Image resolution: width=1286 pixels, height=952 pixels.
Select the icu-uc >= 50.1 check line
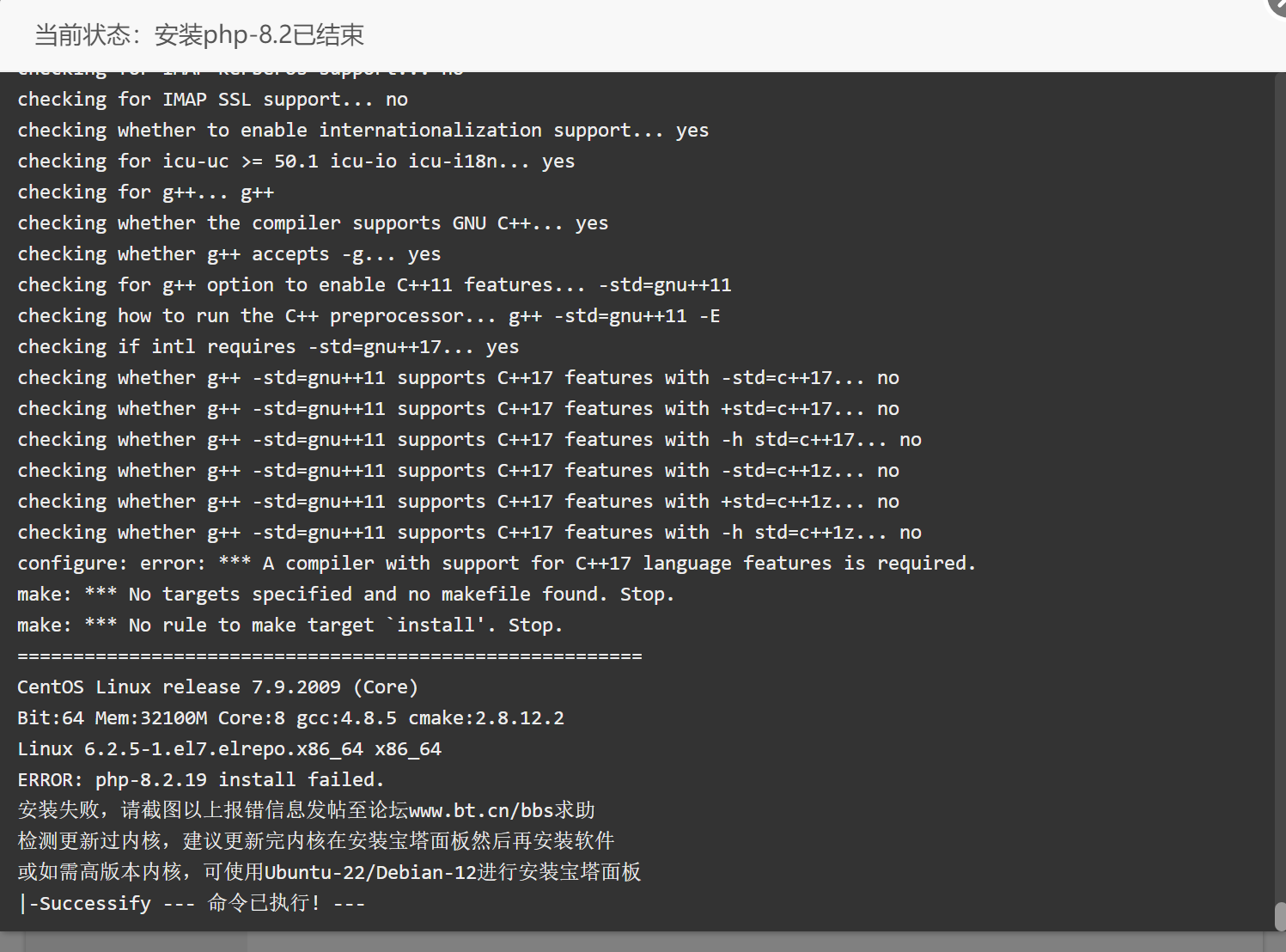click(296, 162)
